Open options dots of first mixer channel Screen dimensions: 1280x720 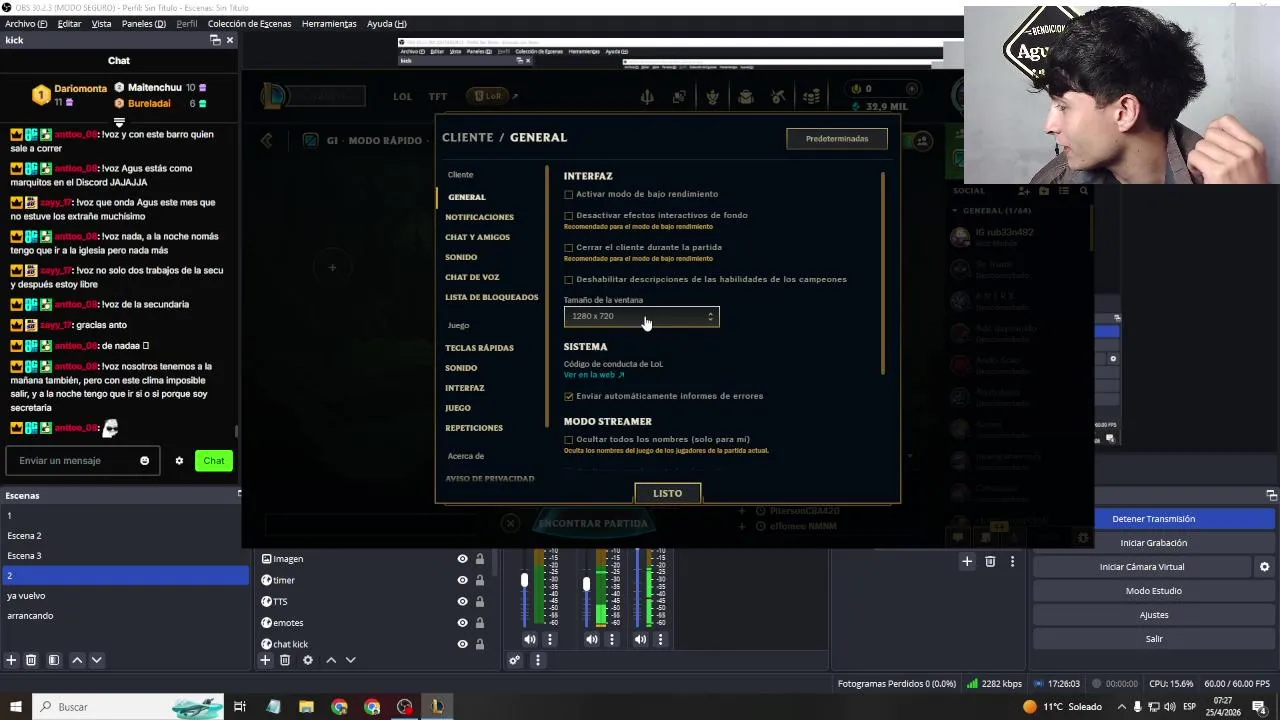pyautogui.click(x=549, y=639)
